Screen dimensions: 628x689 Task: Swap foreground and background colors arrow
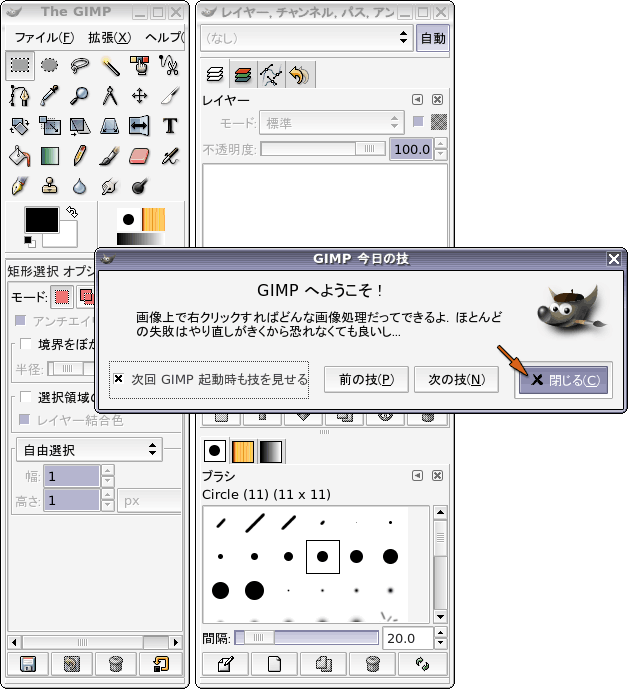72,212
